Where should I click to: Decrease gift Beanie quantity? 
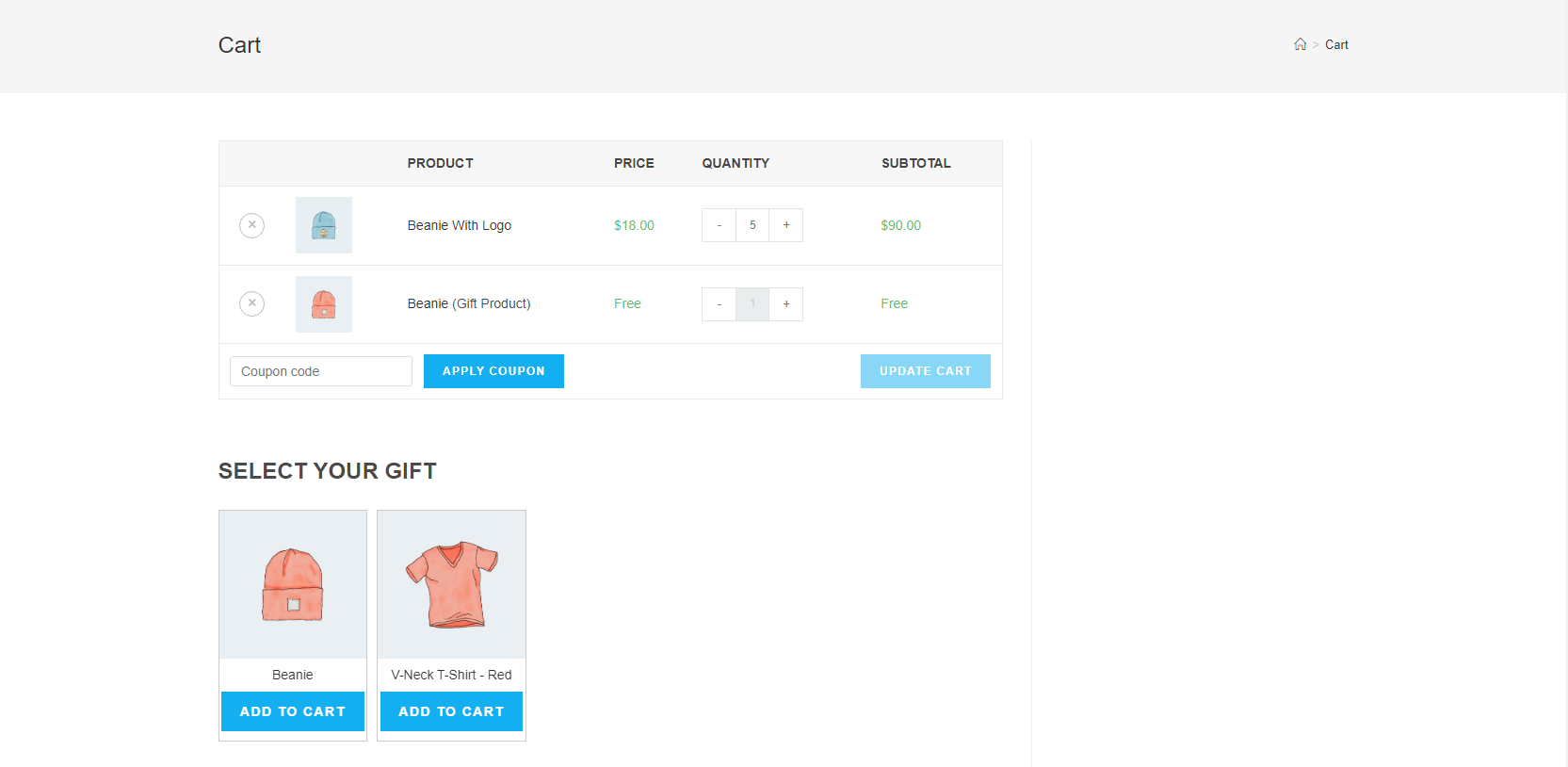pos(719,304)
